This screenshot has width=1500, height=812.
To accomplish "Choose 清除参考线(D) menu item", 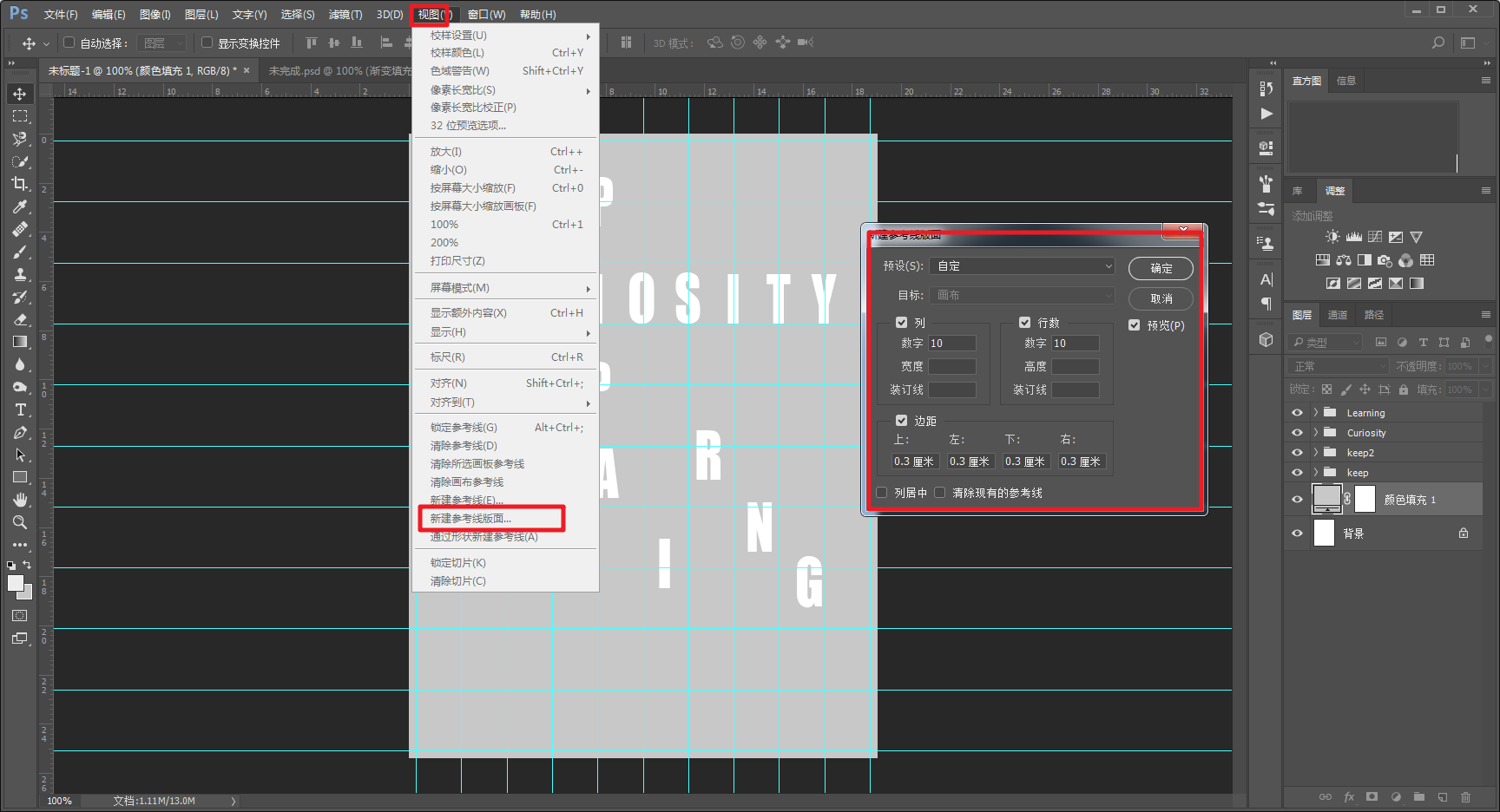I will pos(506,446).
